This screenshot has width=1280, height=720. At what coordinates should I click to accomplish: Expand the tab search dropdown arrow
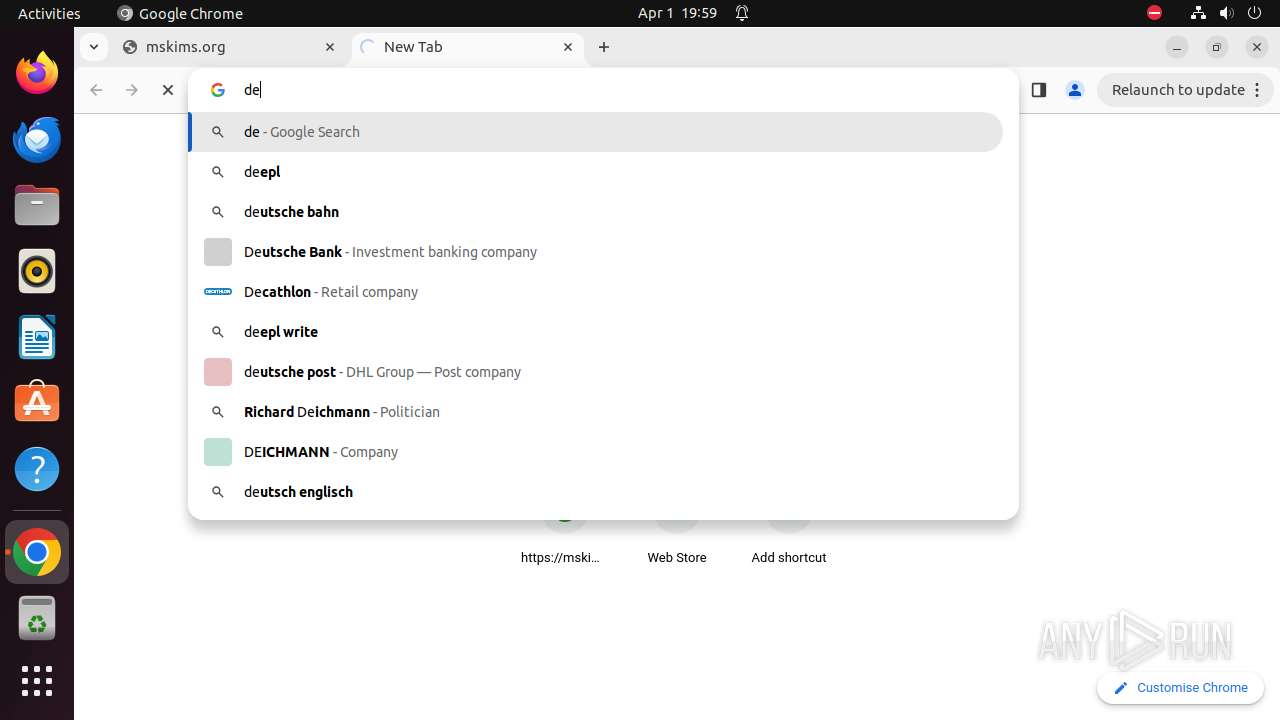click(93, 47)
